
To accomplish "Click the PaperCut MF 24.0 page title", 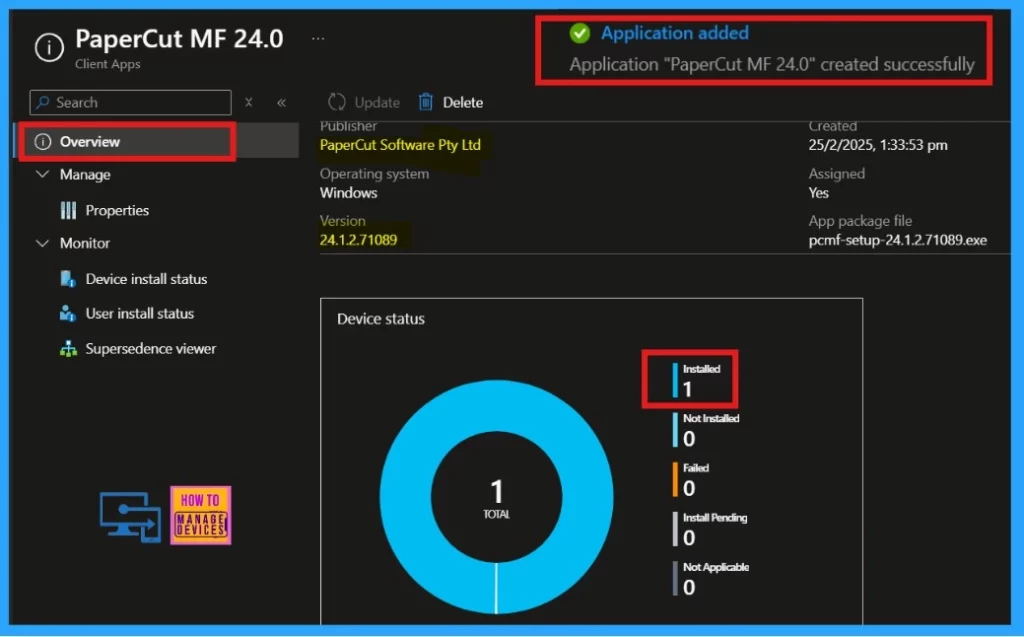I will (x=180, y=39).
